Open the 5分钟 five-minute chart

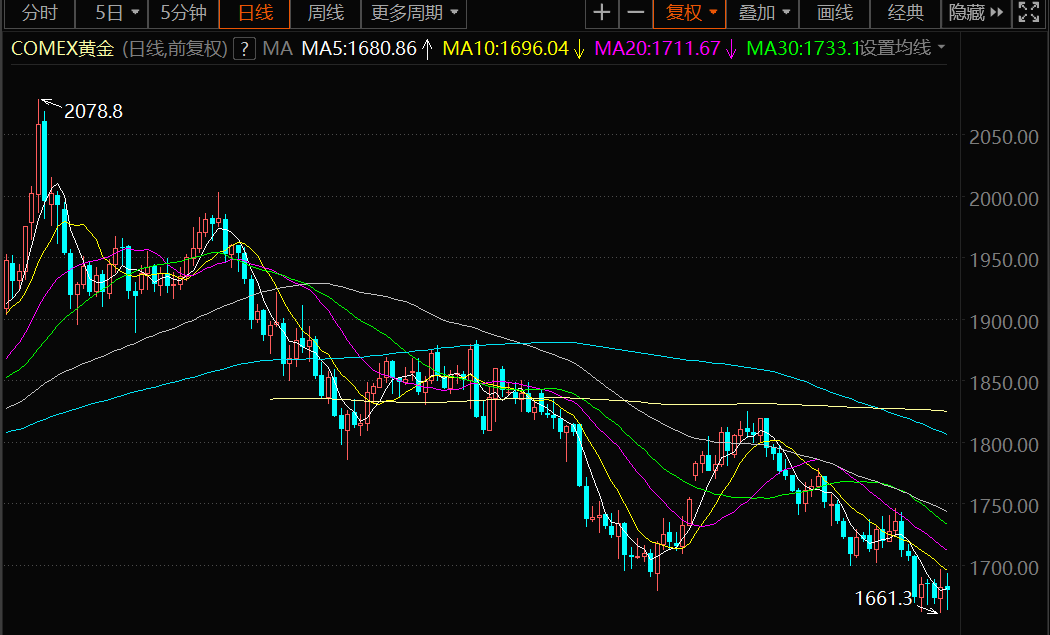point(183,13)
